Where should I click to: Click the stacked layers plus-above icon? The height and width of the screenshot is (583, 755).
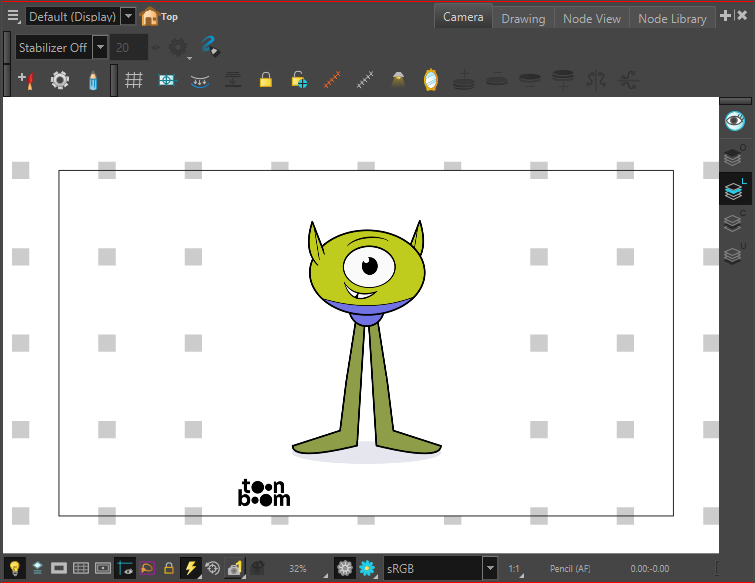coord(464,80)
